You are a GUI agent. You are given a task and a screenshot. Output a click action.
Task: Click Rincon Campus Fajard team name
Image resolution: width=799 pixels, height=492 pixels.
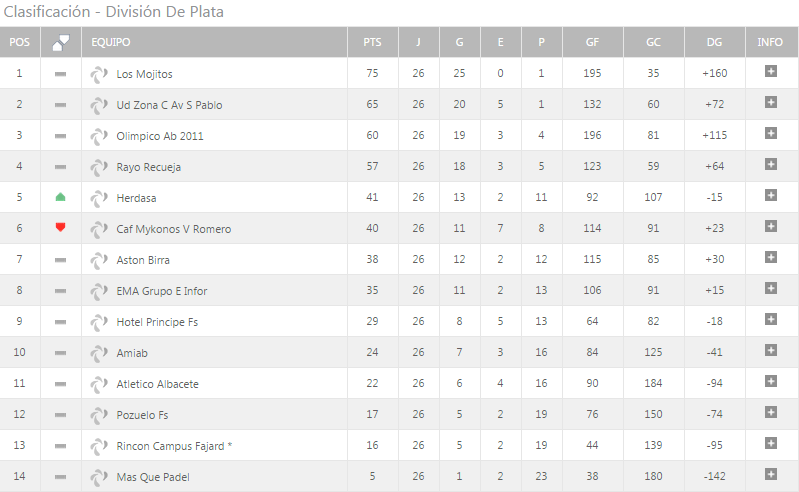(170, 446)
